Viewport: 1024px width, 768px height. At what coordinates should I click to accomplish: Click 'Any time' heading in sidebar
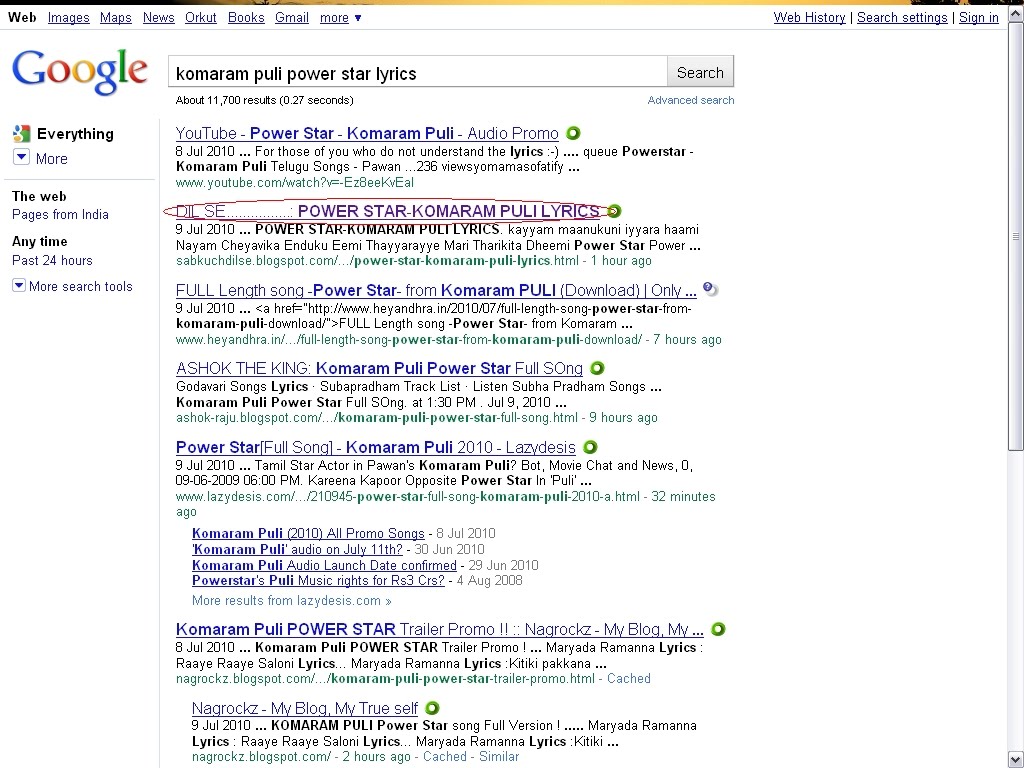(x=40, y=242)
